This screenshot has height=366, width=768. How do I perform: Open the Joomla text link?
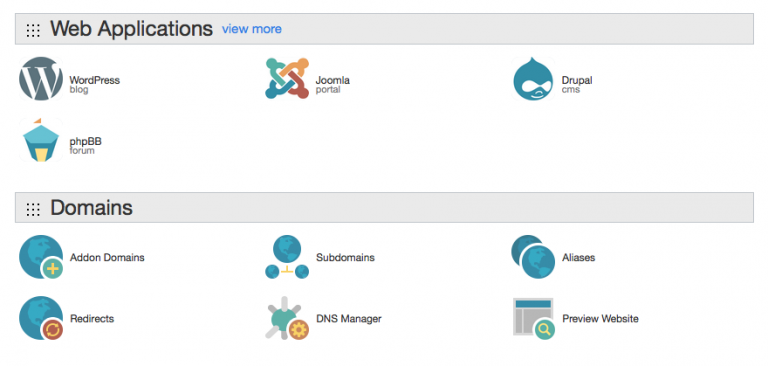pos(333,80)
